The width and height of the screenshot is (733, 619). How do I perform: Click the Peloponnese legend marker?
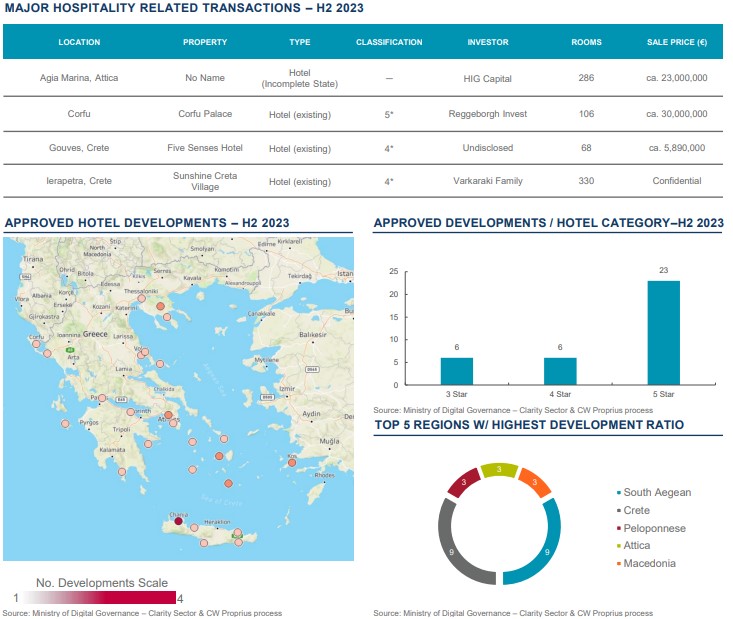pos(617,528)
